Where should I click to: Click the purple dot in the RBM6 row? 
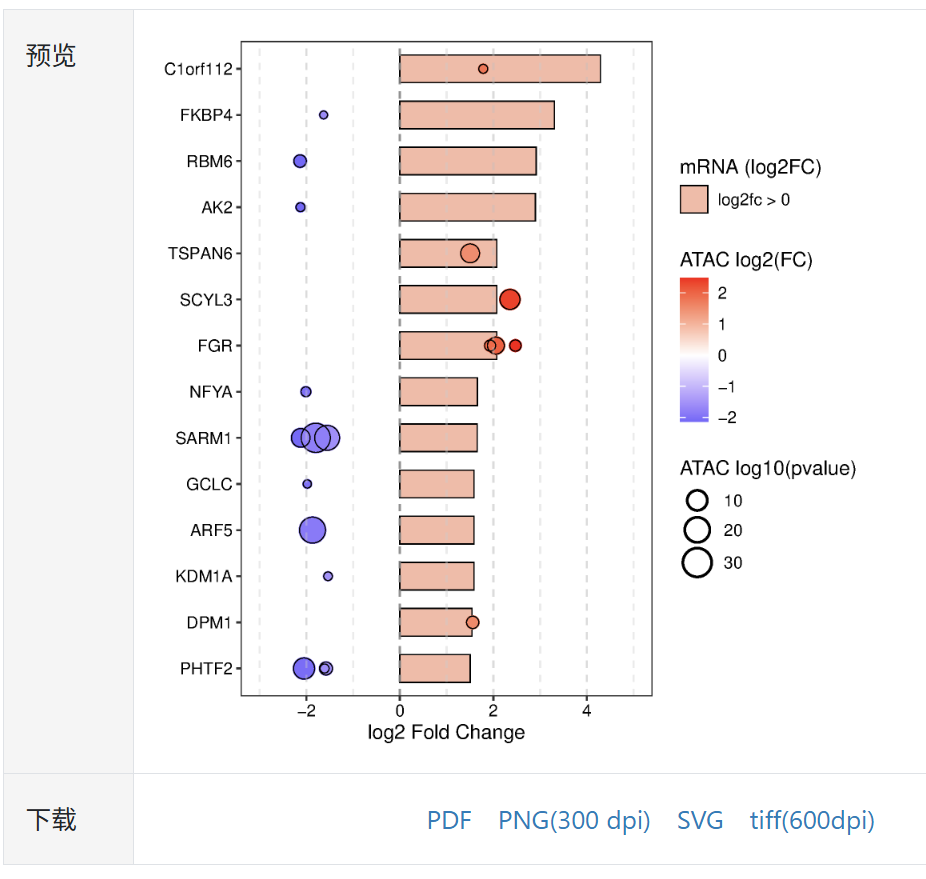click(x=300, y=161)
